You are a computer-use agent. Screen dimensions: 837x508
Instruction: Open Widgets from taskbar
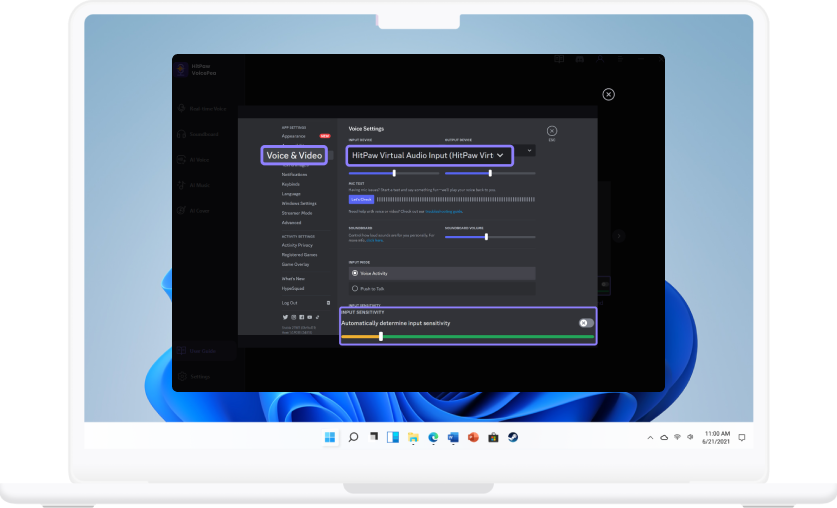(393, 437)
